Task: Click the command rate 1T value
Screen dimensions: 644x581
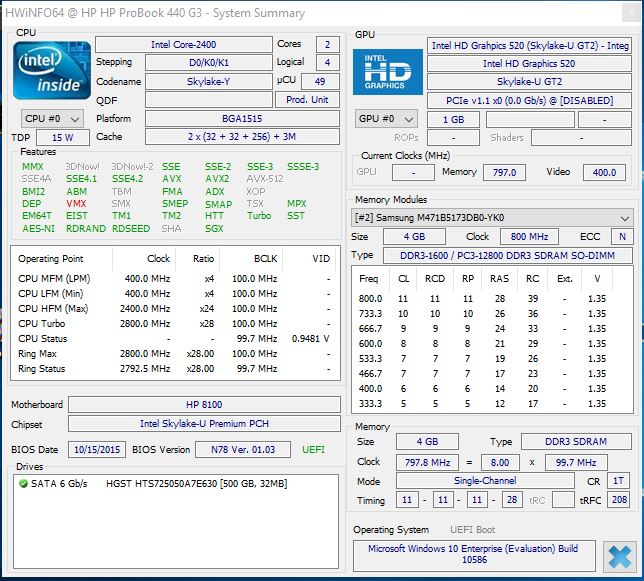Action: (619, 481)
